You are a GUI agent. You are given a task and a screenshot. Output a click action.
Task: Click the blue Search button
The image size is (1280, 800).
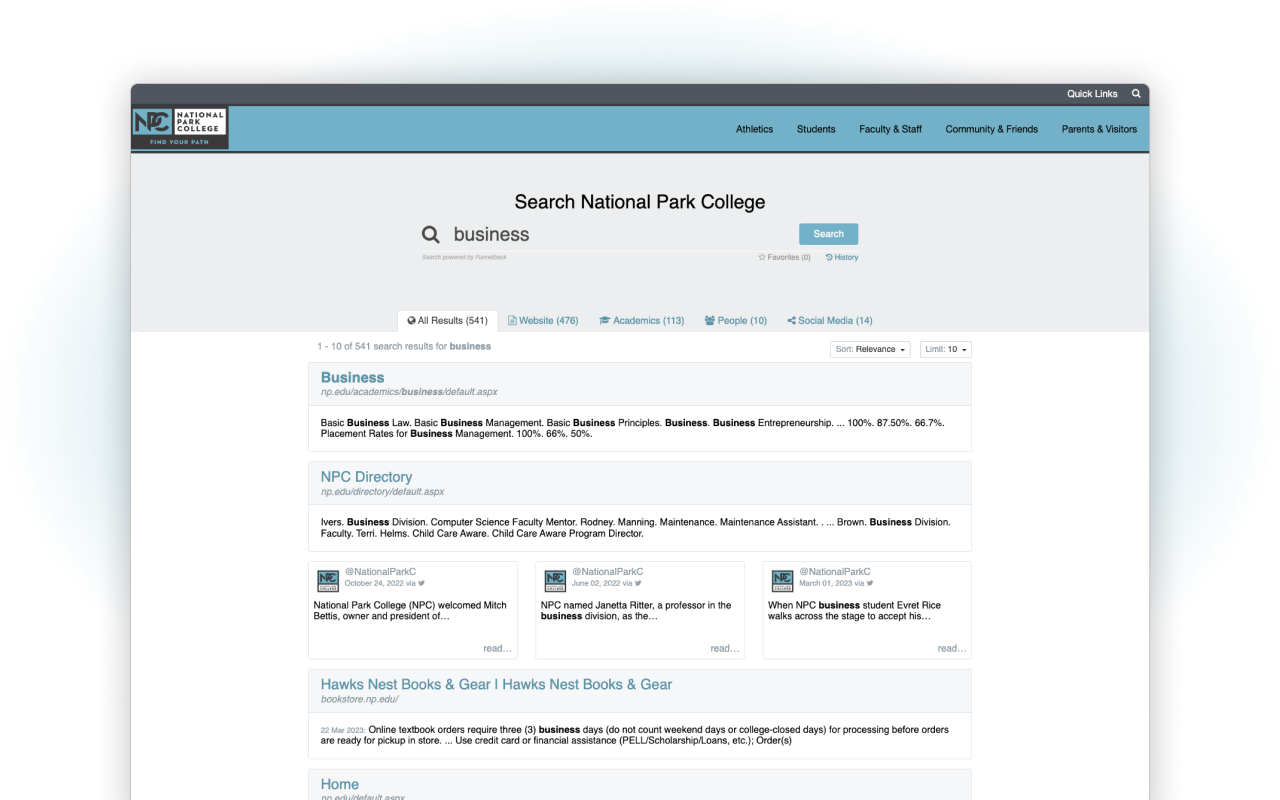(828, 234)
